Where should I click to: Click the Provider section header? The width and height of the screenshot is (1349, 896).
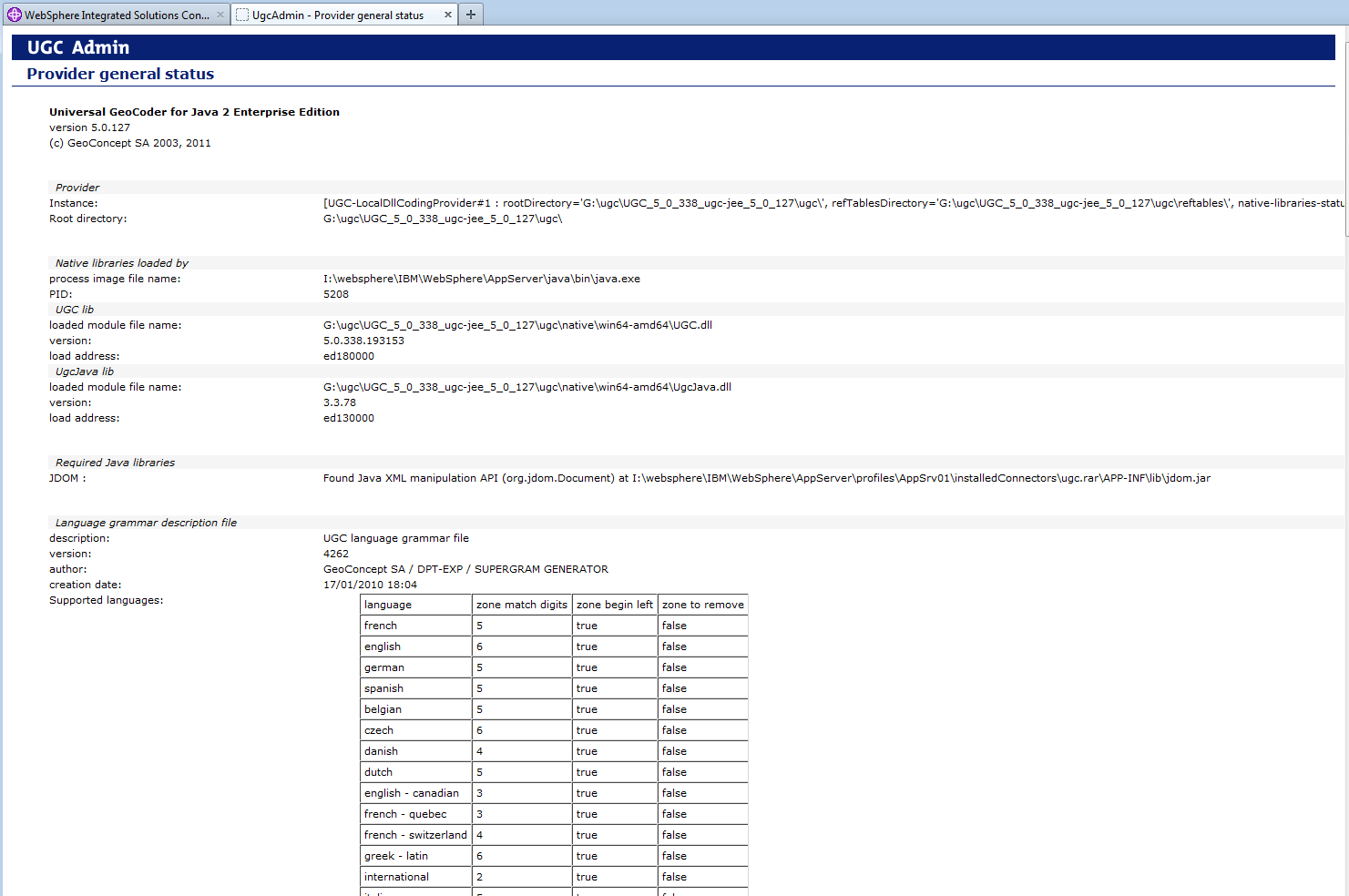click(77, 188)
